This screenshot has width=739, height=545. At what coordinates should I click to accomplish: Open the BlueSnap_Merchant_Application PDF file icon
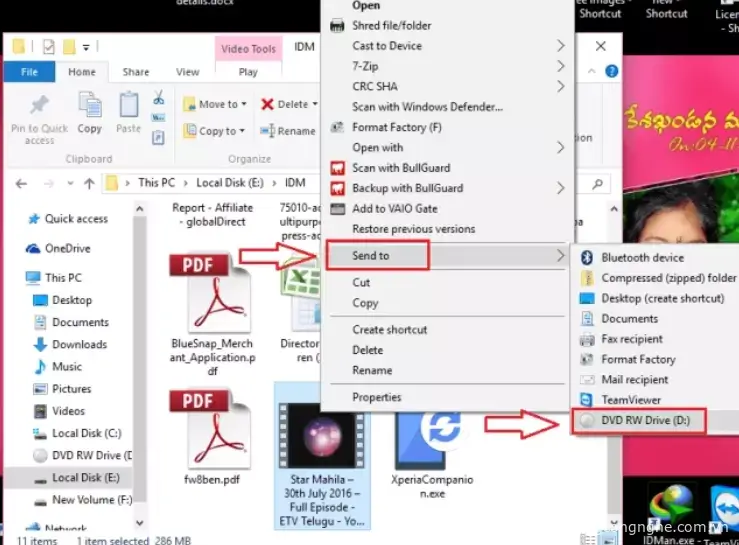(212, 293)
